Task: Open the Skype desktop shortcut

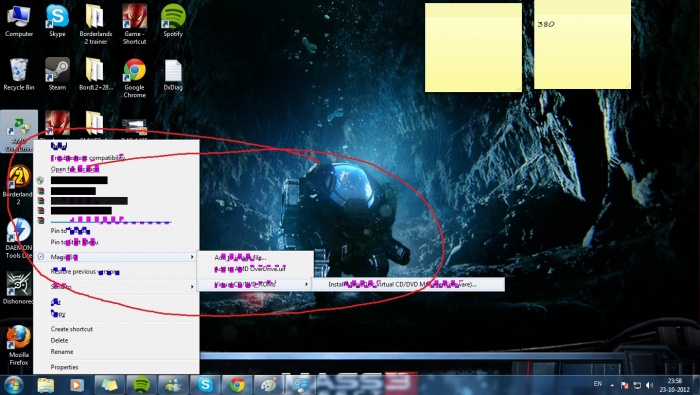Action: (x=57, y=20)
